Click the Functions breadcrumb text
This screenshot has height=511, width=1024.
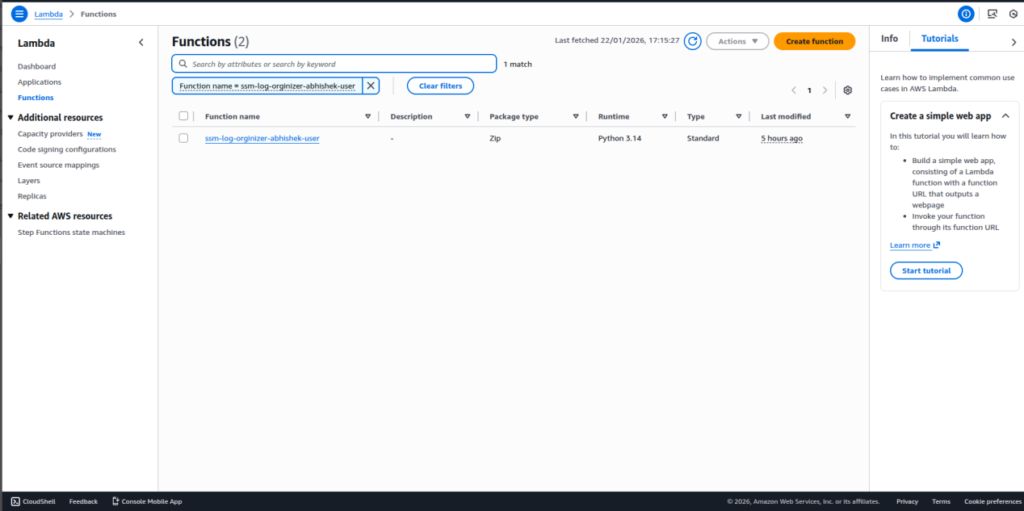click(x=99, y=14)
